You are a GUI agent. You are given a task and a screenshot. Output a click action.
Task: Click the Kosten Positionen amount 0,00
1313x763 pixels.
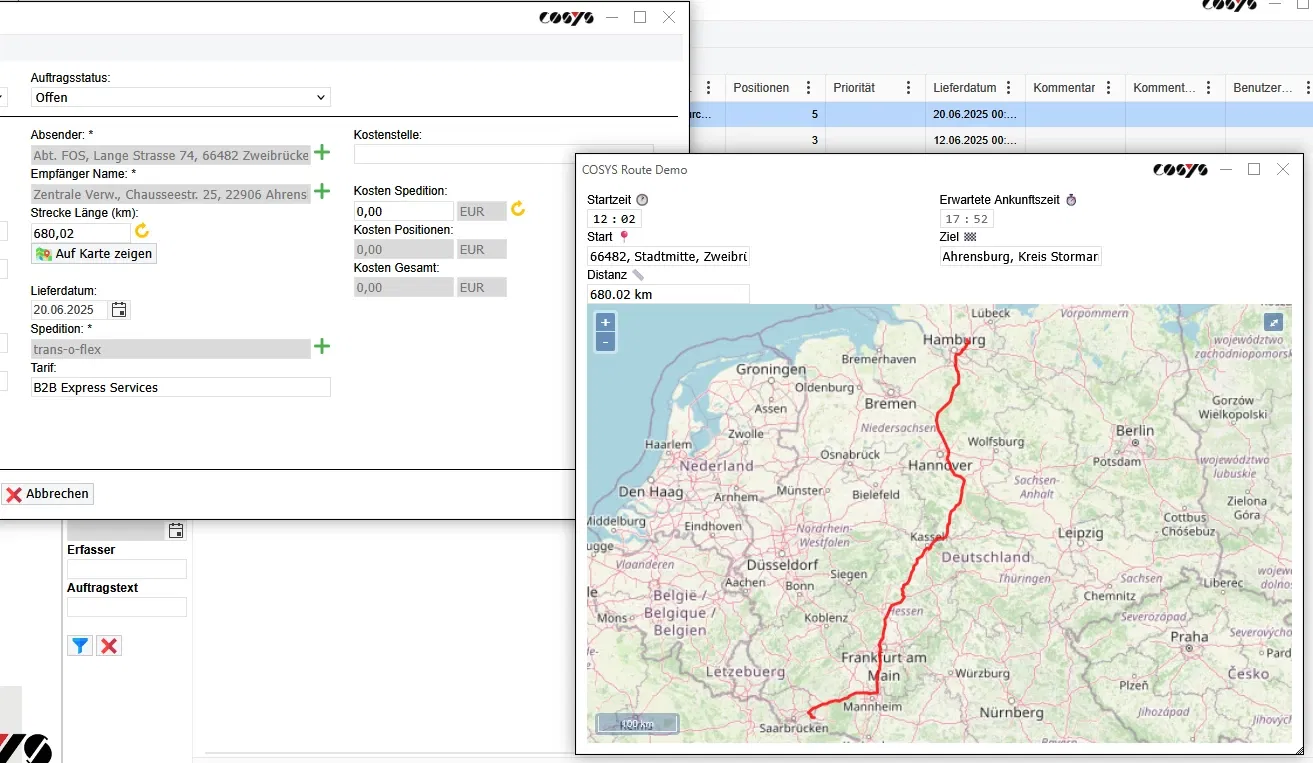tap(404, 249)
